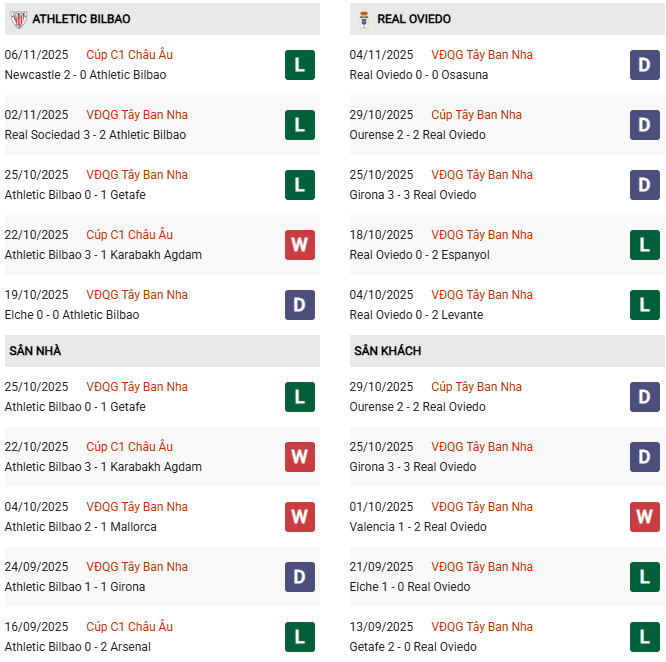Open the Cúp Tây Ban Nha link dated 29/10/2025 under Sân Khách
Screen dimensions: 666x662
(x=476, y=387)
